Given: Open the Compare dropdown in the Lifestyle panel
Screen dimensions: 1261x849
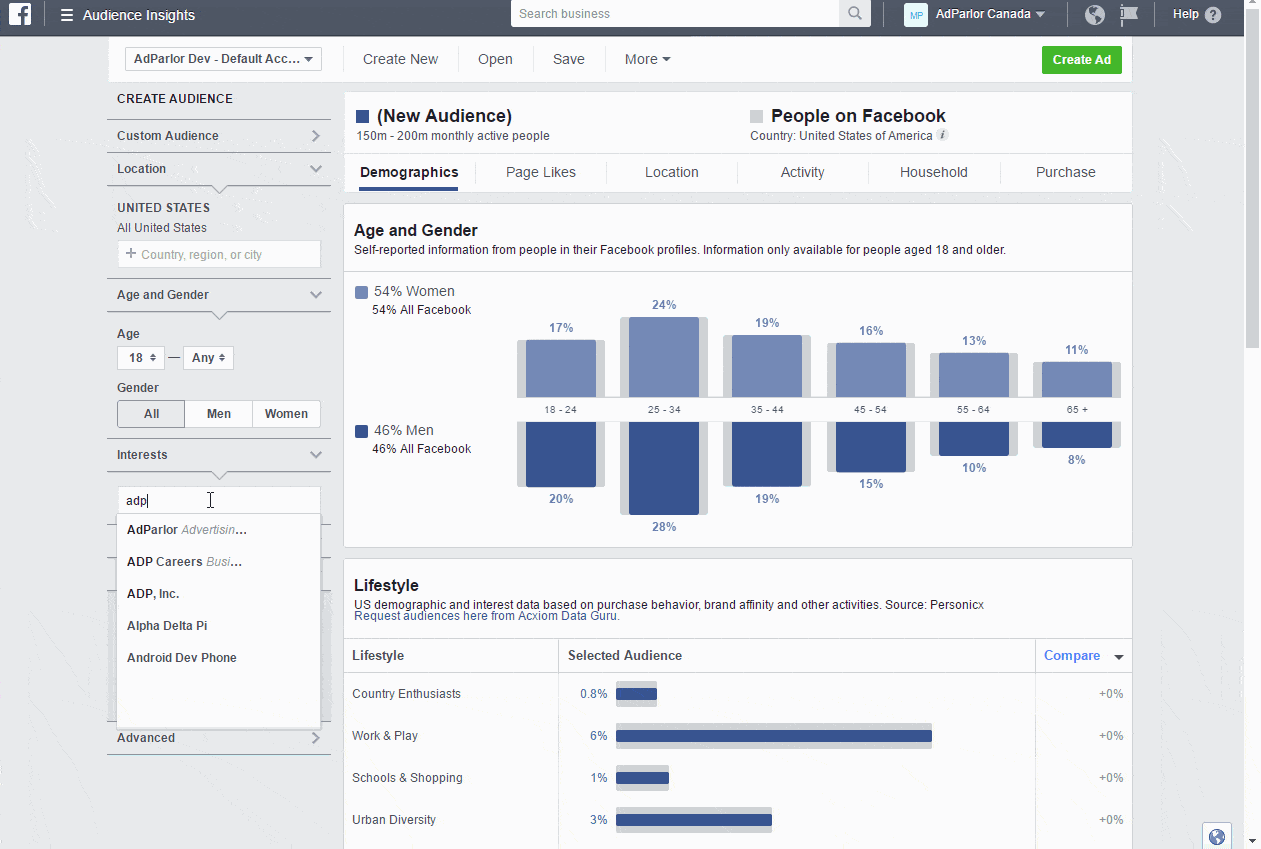Looking at the screenshot, I should [x=1083, y=655].
